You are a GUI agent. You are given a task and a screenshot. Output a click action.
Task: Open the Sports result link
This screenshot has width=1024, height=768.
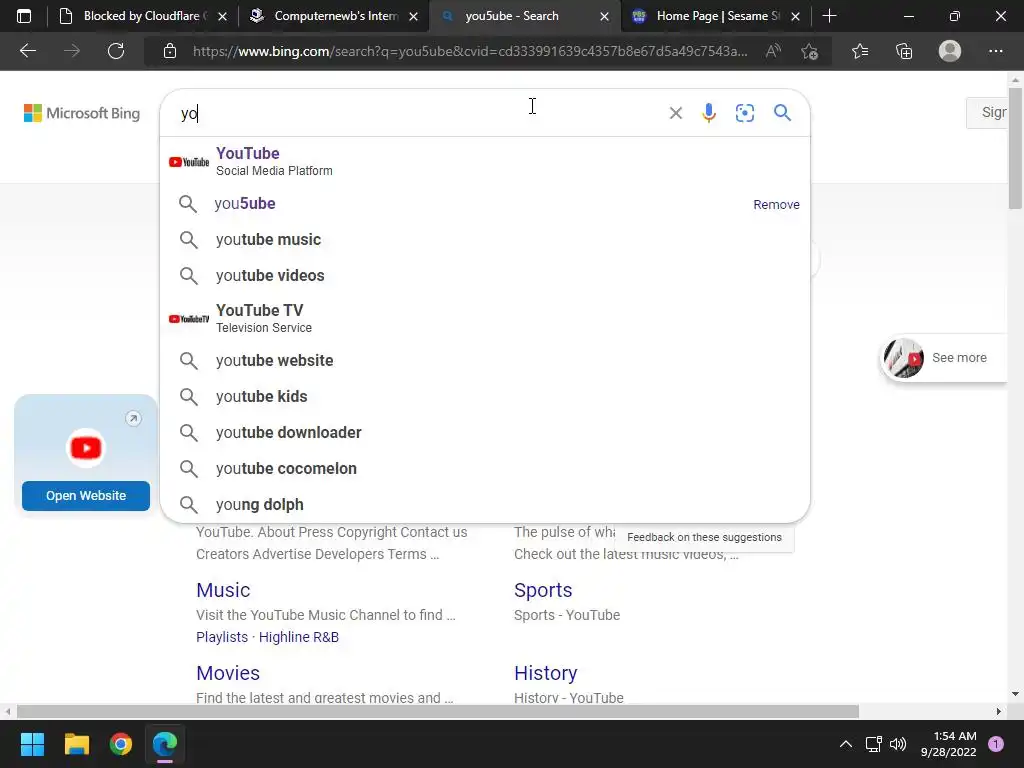pos(543,590)
